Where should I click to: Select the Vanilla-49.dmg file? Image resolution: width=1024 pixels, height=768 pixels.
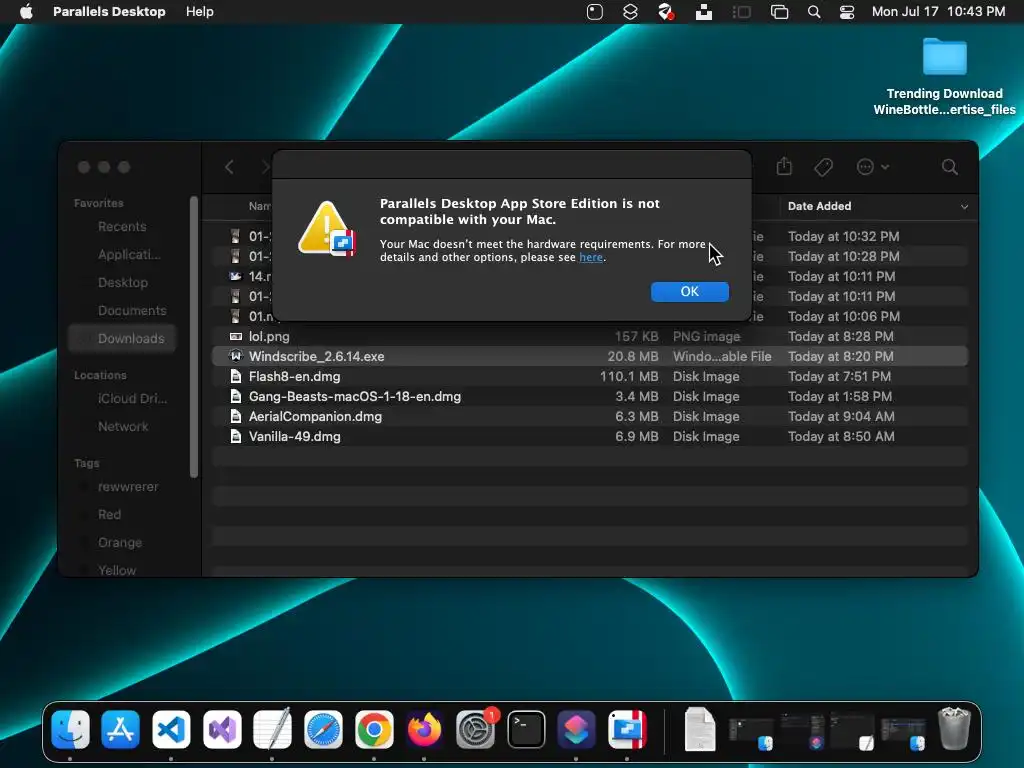tap(590, 437)
